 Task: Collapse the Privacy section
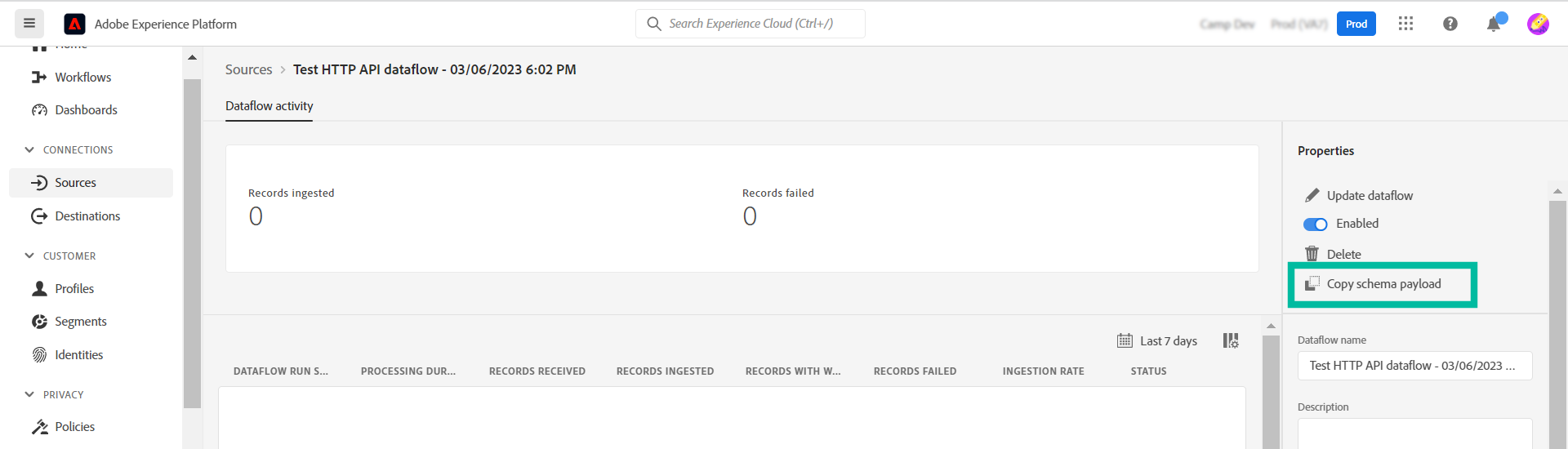[29, 394]
